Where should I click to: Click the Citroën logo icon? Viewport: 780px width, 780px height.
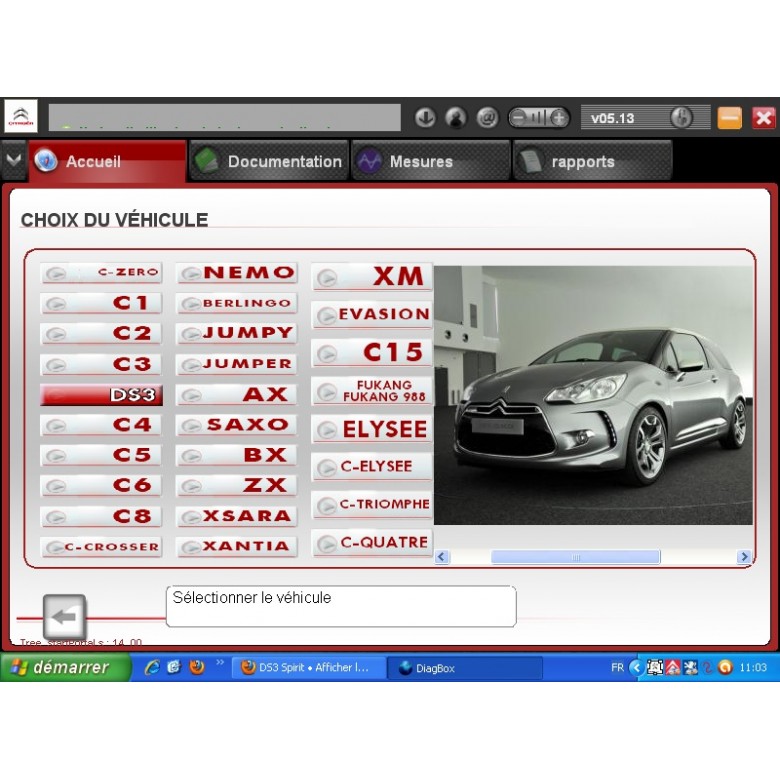(21, 116)
